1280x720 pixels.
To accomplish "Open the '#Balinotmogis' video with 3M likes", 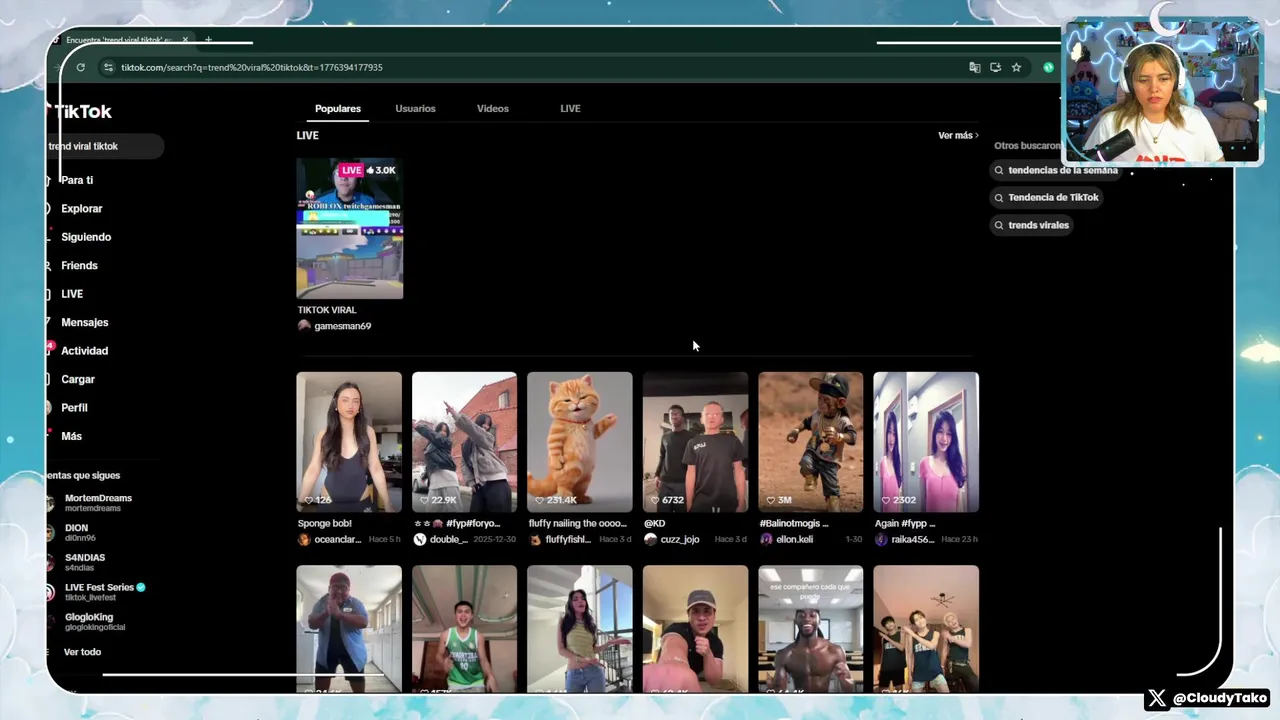I will pos(810,442).
